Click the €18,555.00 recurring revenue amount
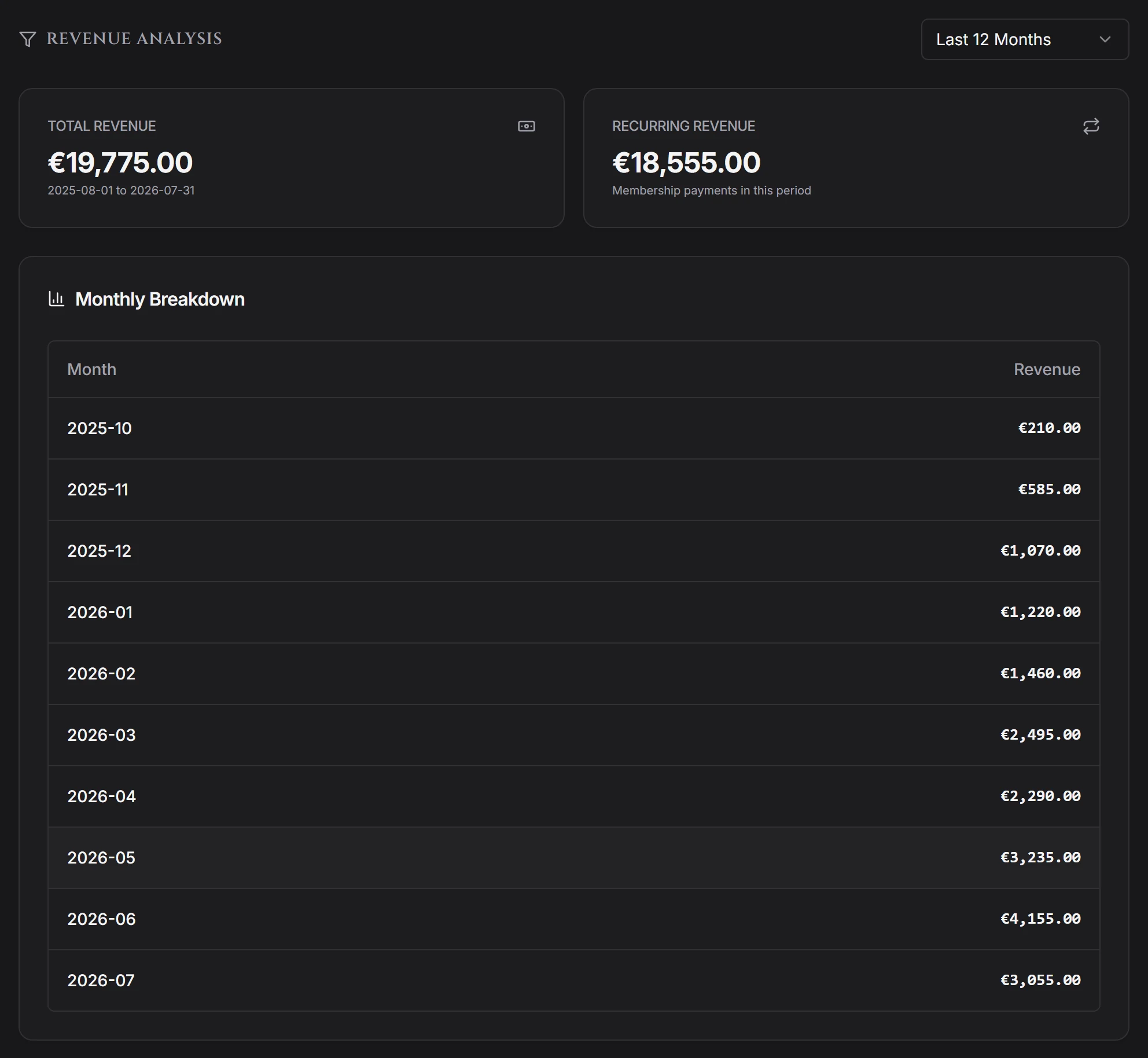1148x1058 pixels. (x=686, y=163)
